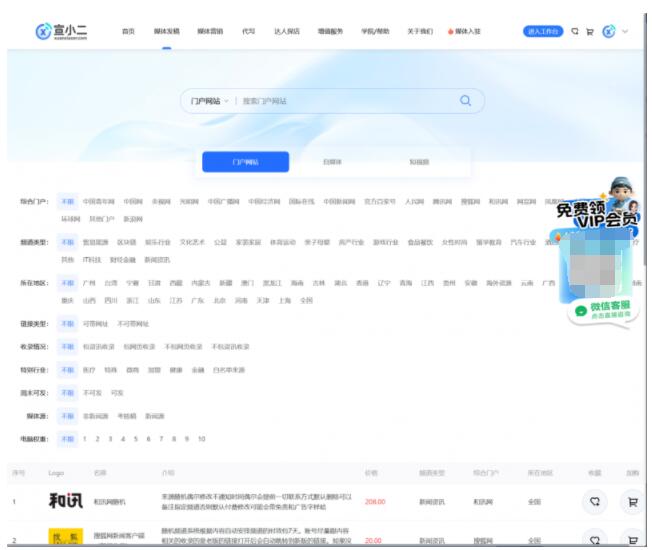652x550 pixels.
Task: Open 关于我们 in the top navigation
Action: point(420,31)
